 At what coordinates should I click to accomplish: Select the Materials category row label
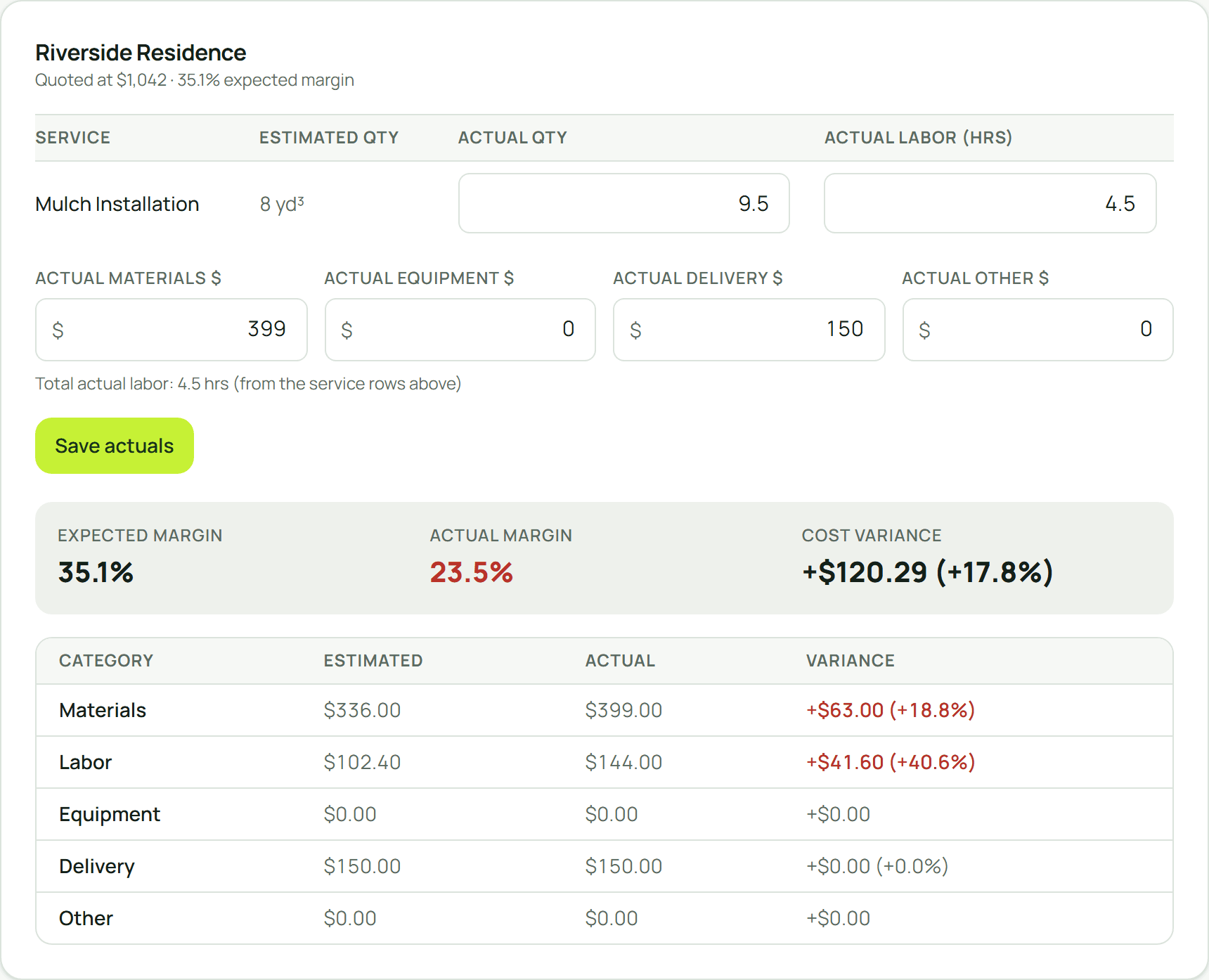[103, 710]
